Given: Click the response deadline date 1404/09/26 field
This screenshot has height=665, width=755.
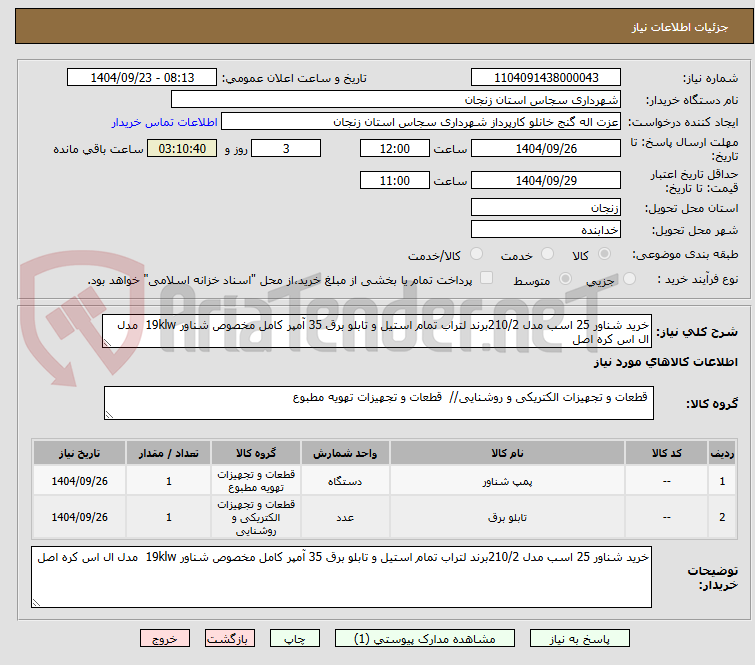Looking at the screenshot, I should coord(546,148).
